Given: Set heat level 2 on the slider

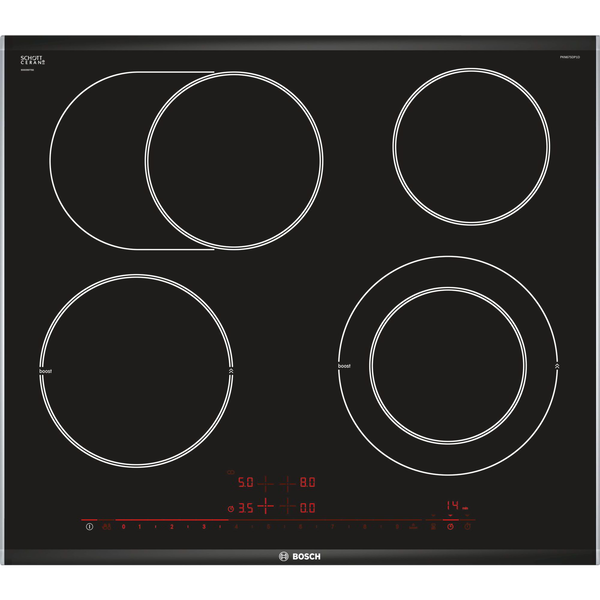Looking at the screenshot, I should [172, 527].
